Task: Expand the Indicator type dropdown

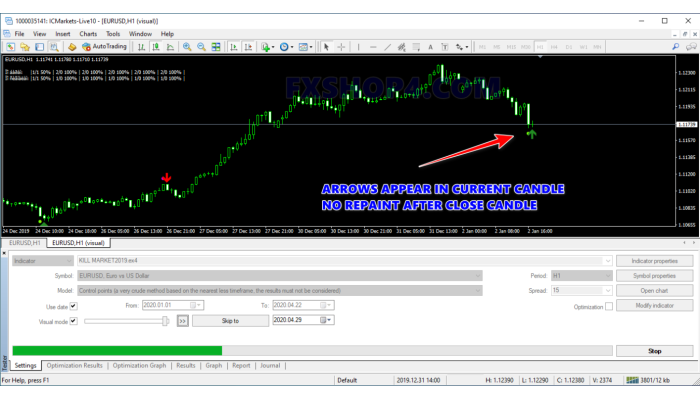Action: click(67, 260)
